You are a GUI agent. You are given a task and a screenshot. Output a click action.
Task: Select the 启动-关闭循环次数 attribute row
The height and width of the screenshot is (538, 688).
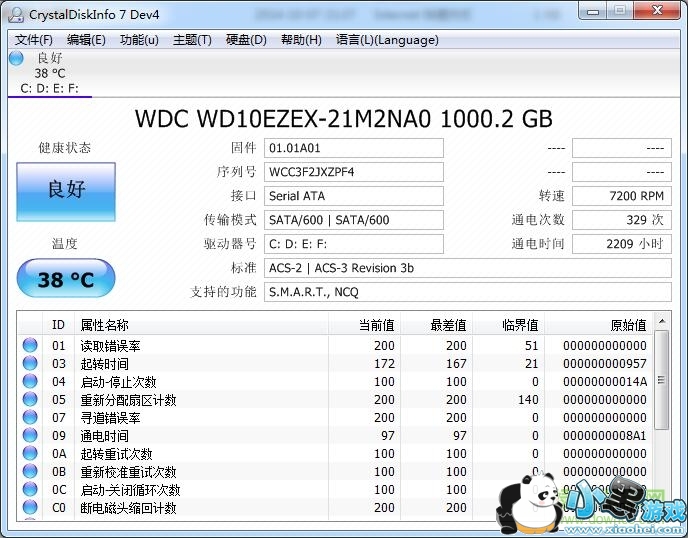[x=335, y=489]
